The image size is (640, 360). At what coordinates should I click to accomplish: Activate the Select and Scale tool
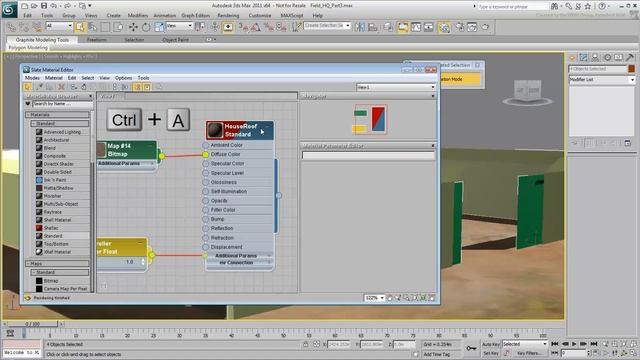(159, 27)
